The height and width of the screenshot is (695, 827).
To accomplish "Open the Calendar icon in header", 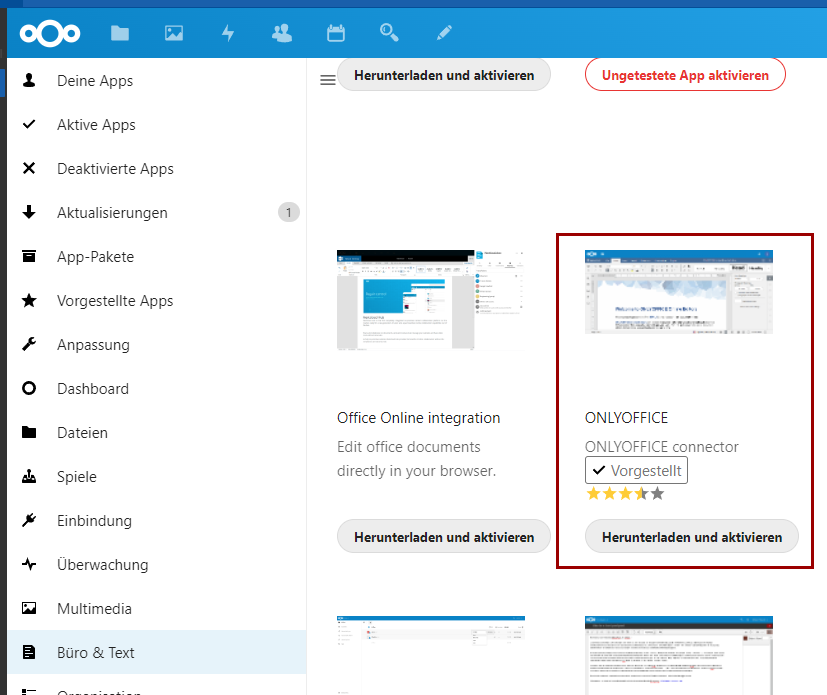I will click(336, 33).
